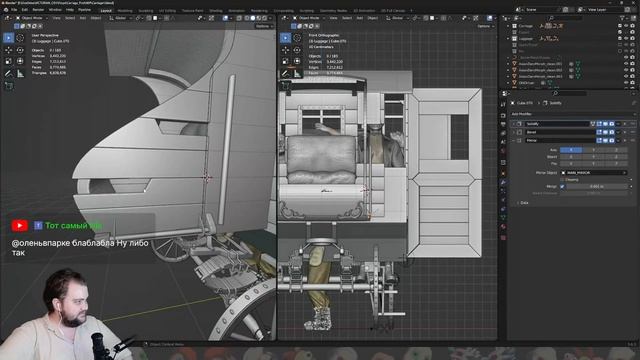Toggle Flip Z on Mirror modifier

616,163
